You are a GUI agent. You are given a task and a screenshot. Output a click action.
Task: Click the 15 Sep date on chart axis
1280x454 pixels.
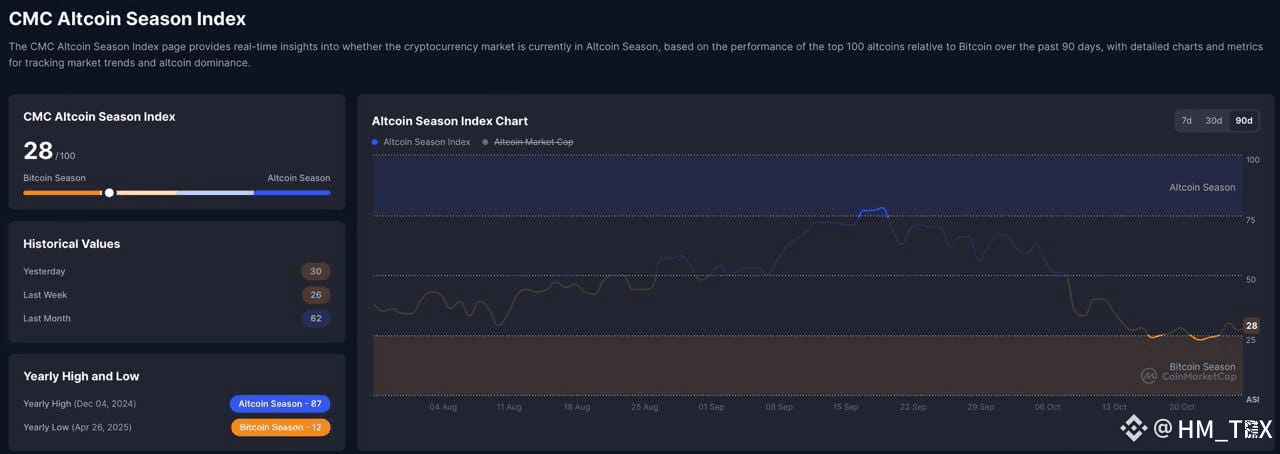click(845, 407)
